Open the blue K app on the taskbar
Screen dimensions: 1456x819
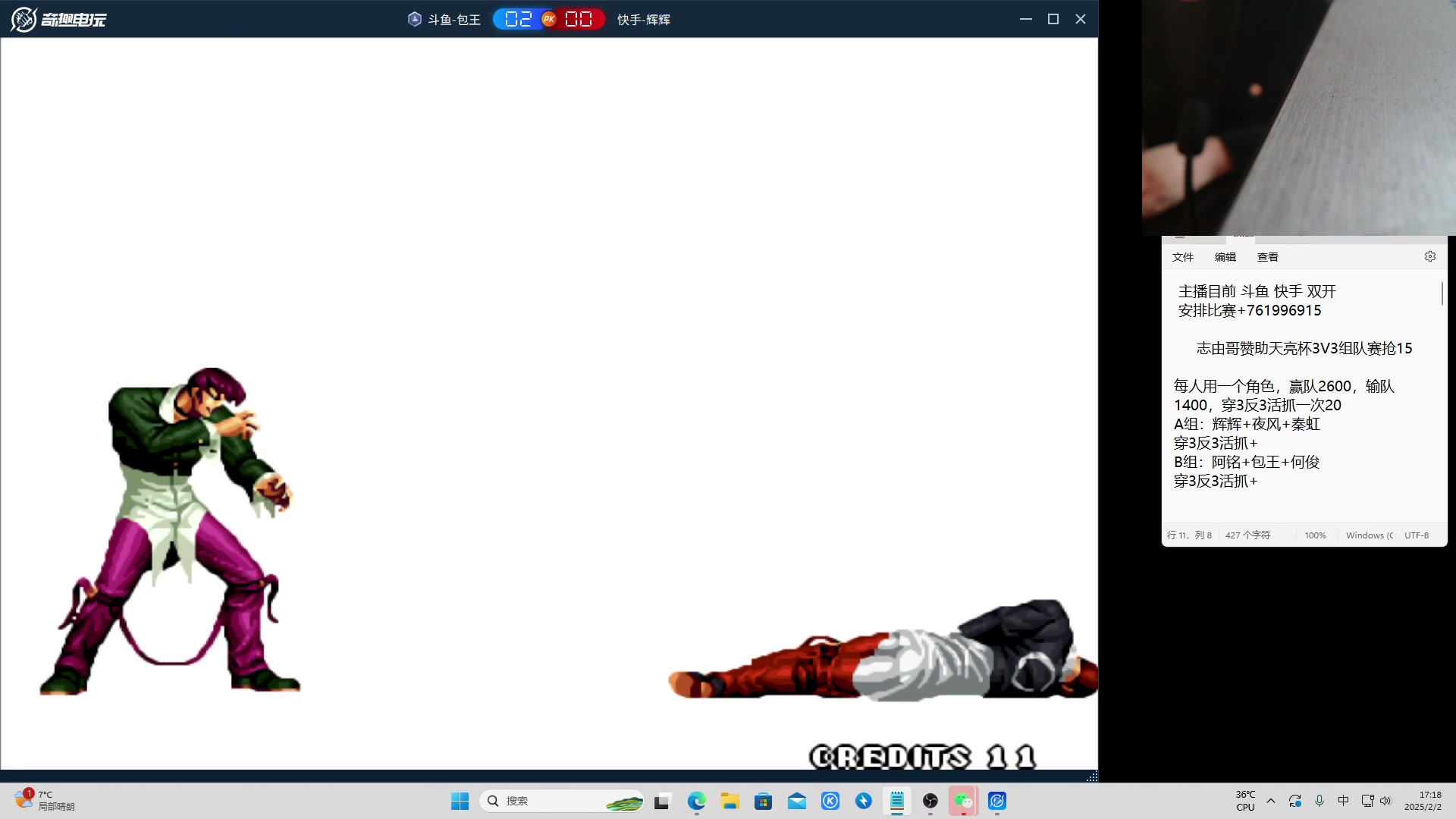[x=830, y=801]
